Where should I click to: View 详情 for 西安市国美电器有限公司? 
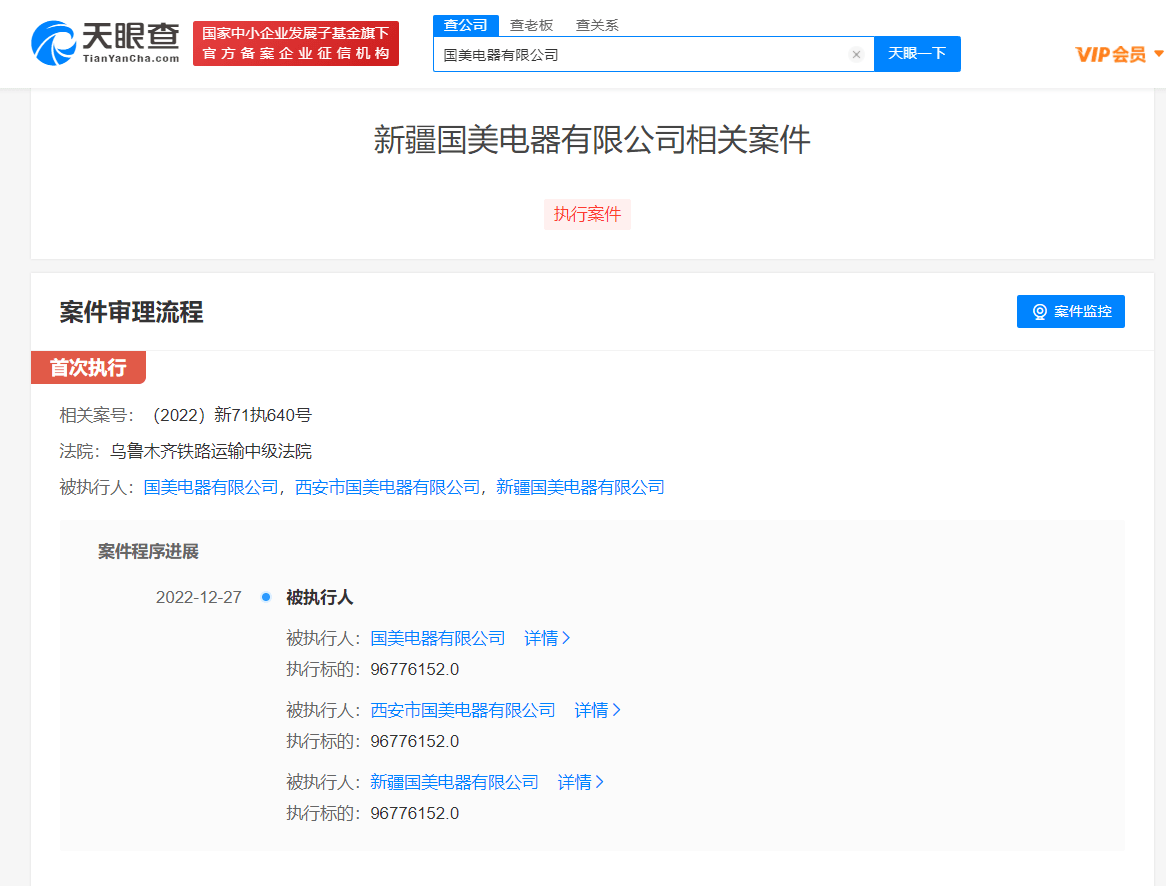coord(598,710)
